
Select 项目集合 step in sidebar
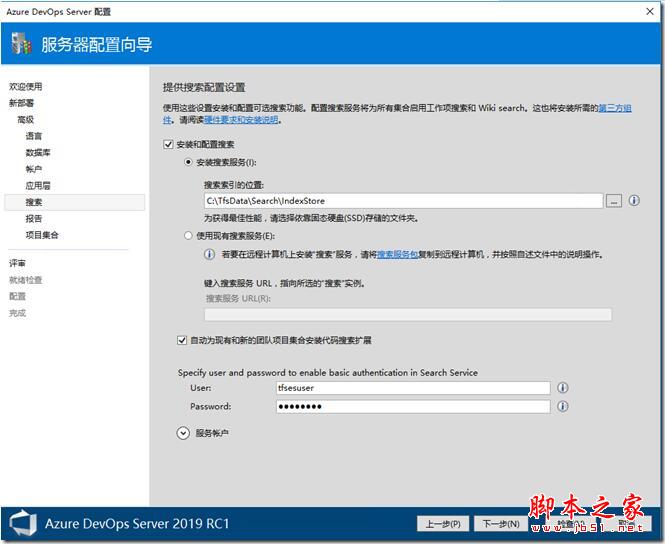42,235
